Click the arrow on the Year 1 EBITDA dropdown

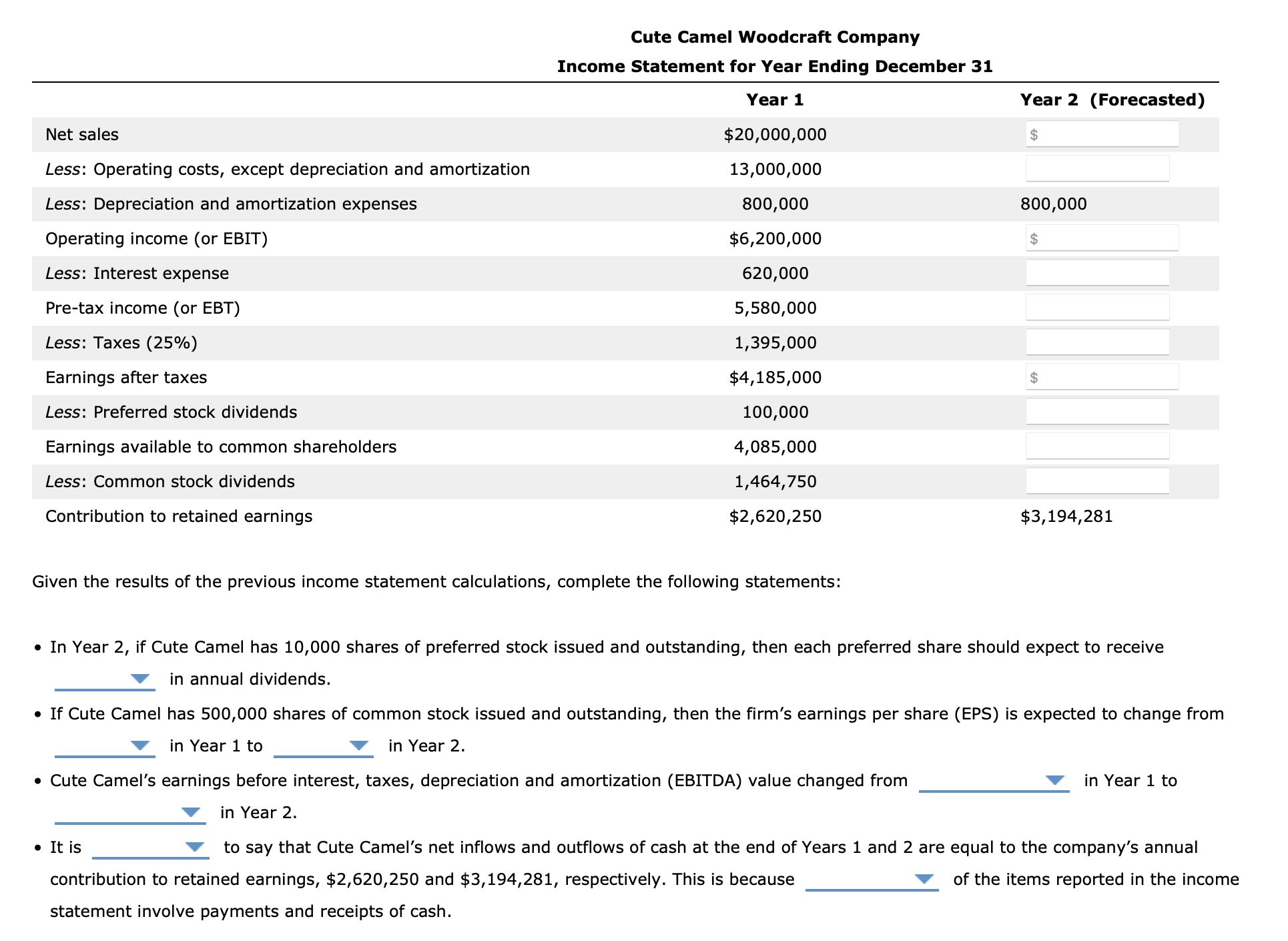pyautogui.click(x=1055, y=780)
